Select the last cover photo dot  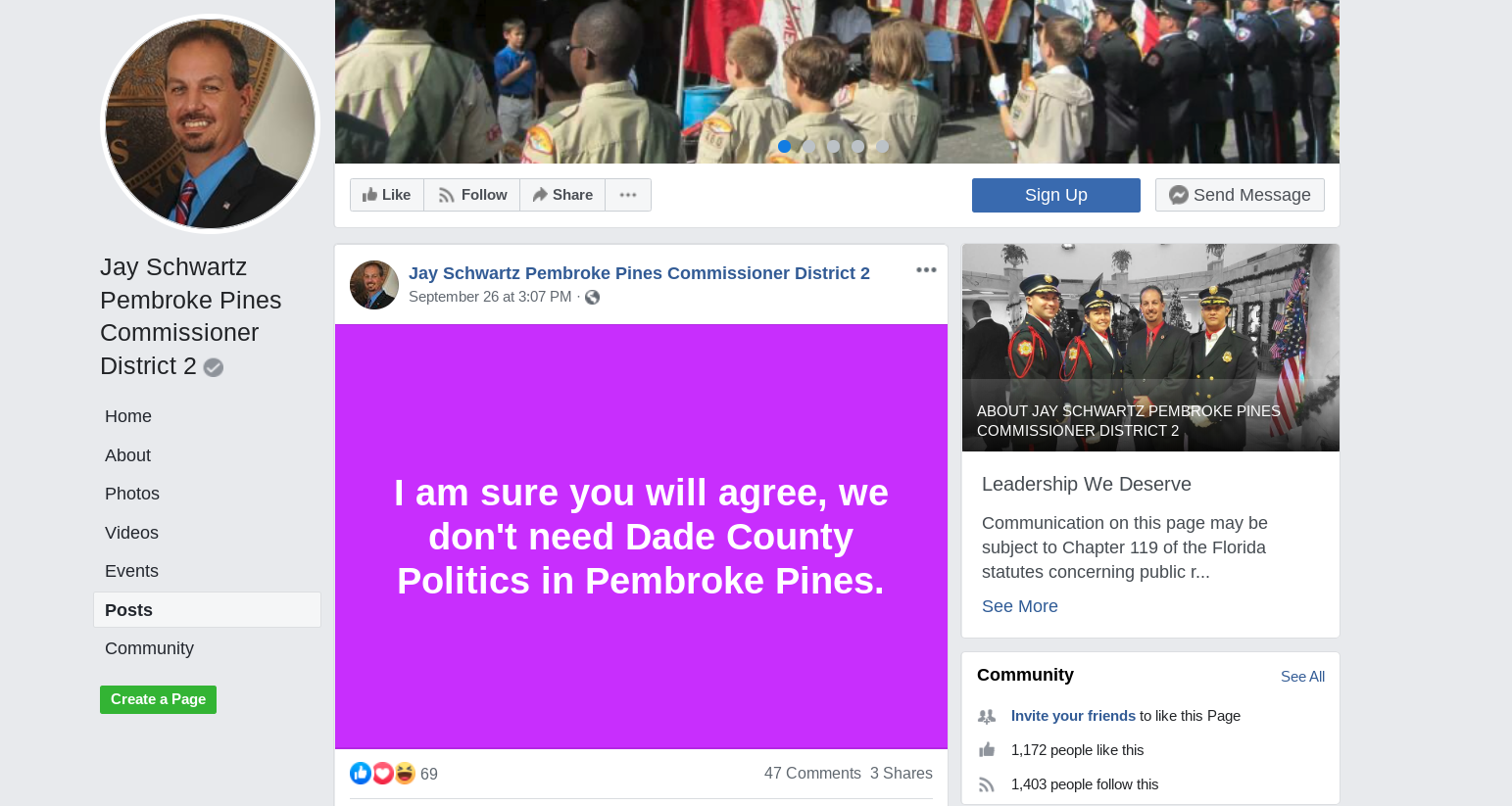point(882,146)
